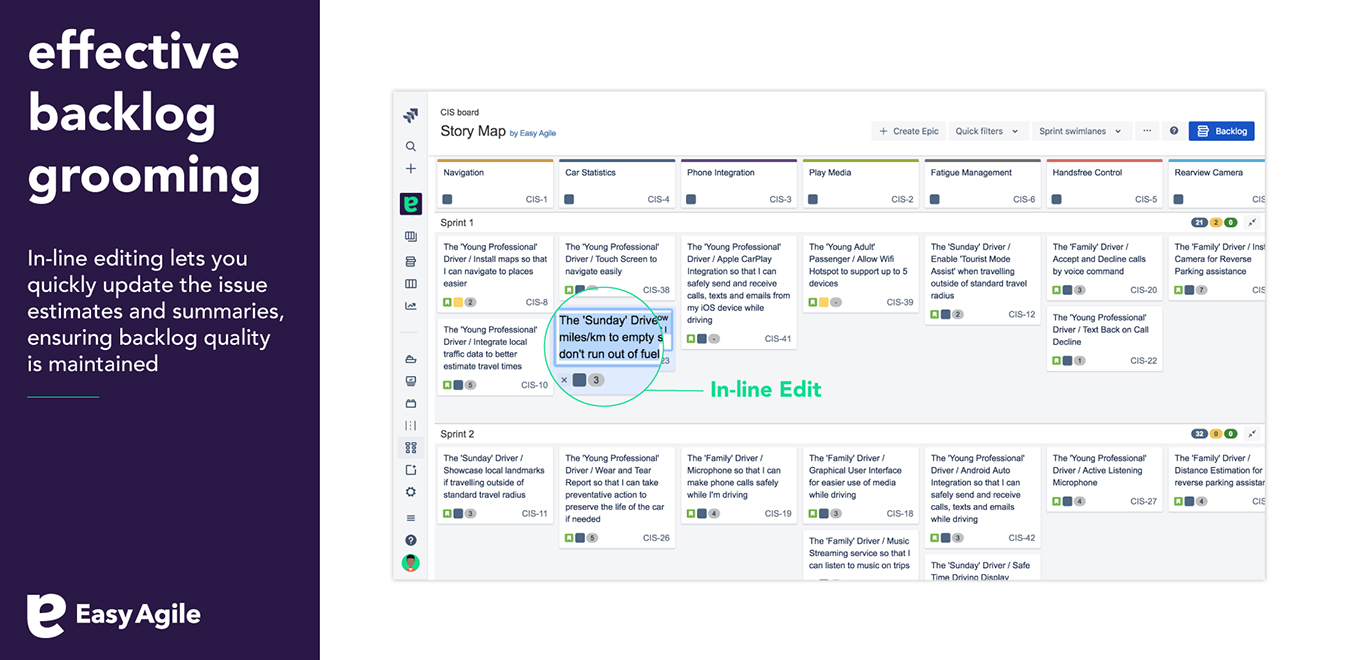The height and width of the screenshot is (660, 1350).
Task: Collapse Sprint 1 swimlane arrows icon
Action: point(1252,222)
